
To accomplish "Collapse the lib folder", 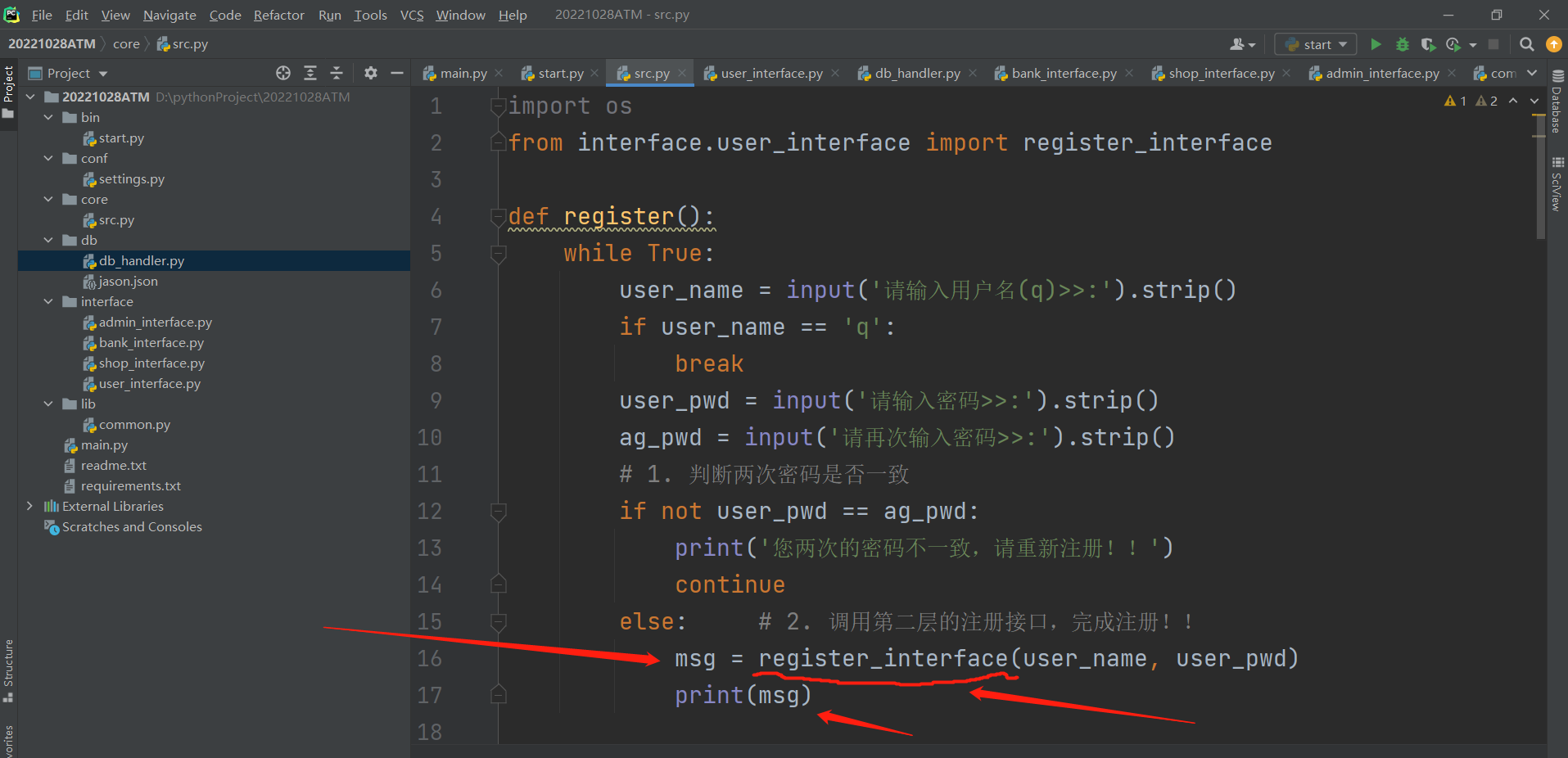I will coord(48,404).
